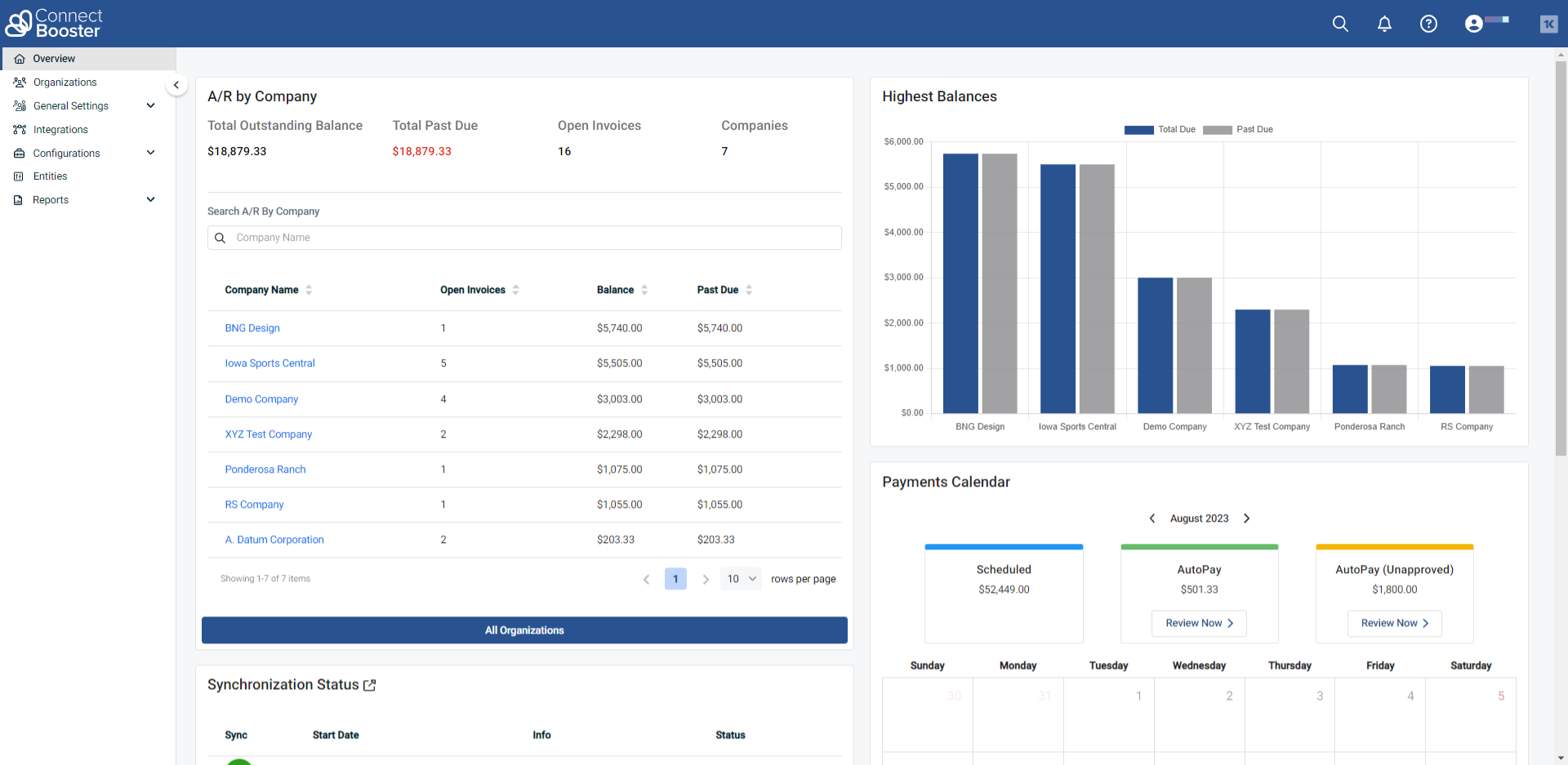View notifications via the bell icon
This screenshot has height=765, width=1568.
tap(1384, 24)
